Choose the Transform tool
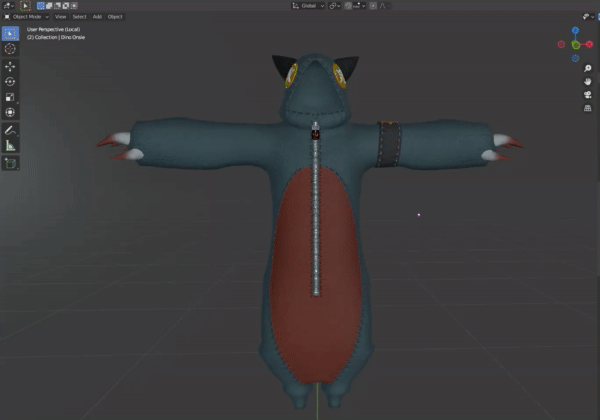 coord(10,112)
